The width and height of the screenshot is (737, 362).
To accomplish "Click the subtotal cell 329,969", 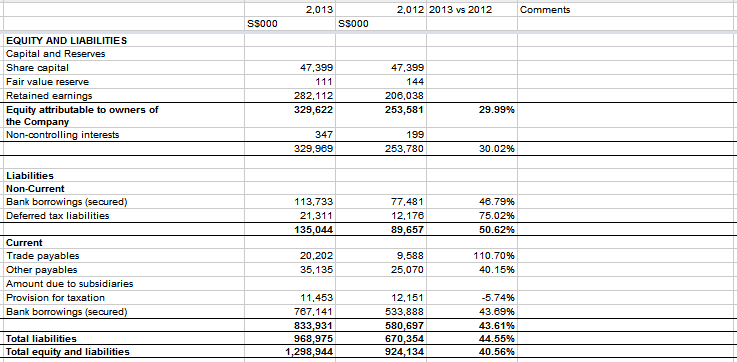I will [x=290, y=149].
